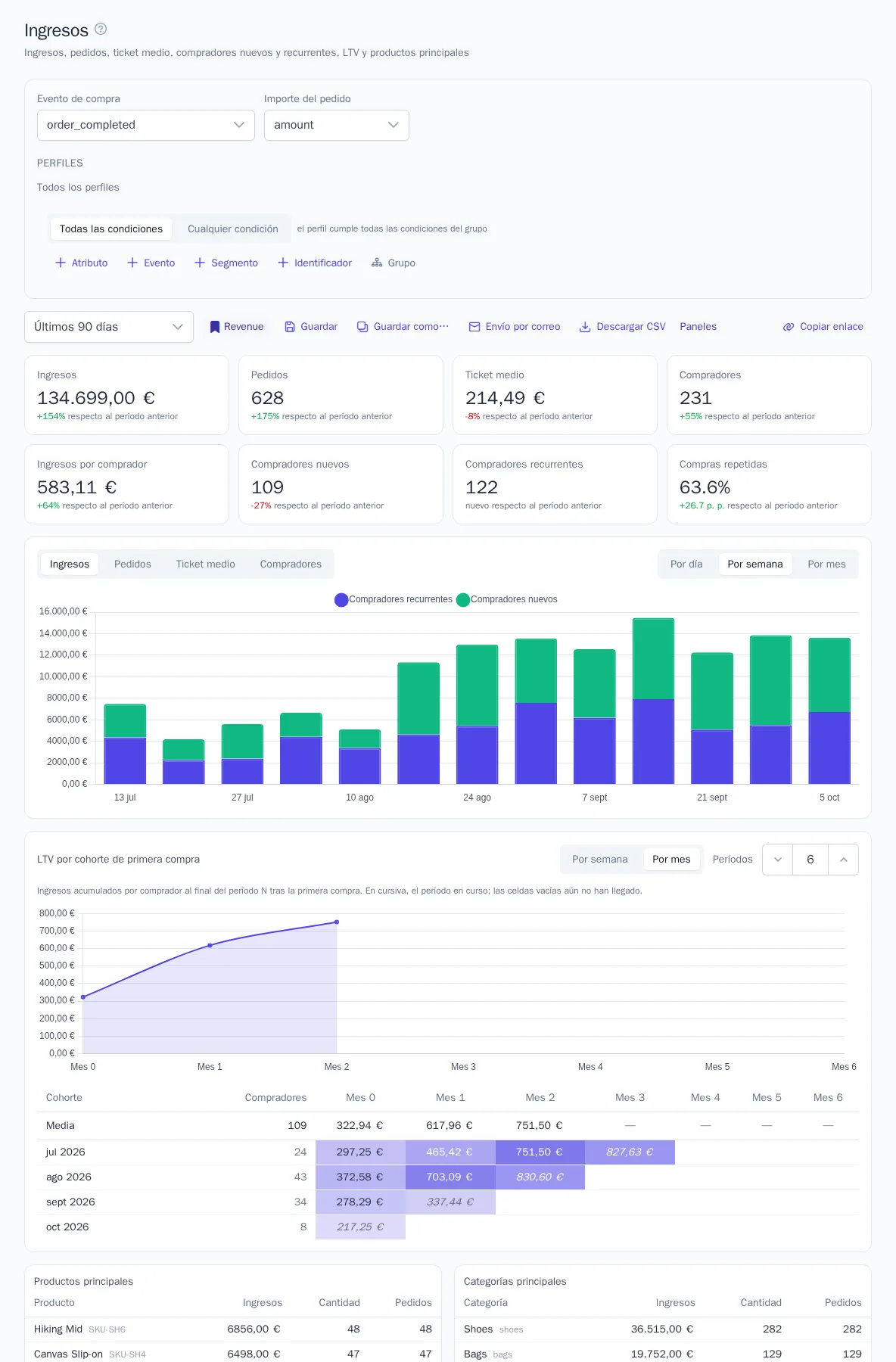
Task: Click the plus icon beside Identificador
Action: click(x=283, y=263)
